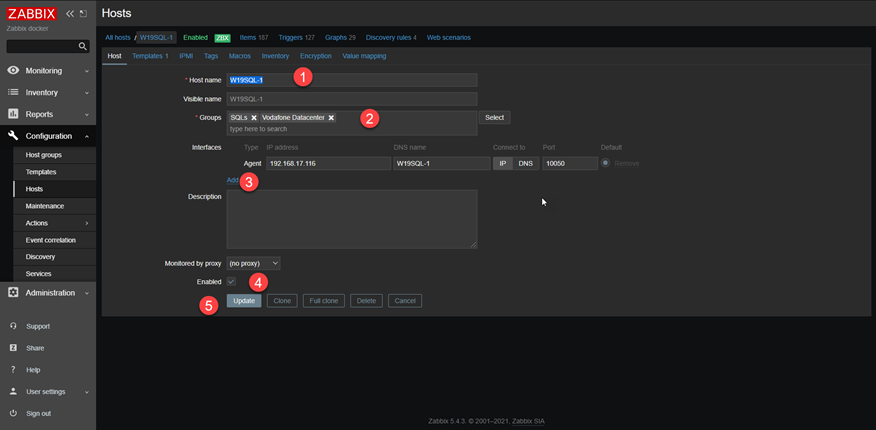Screen dimensions: 876x430
Task: Open the IPMI tab
Action: coord(186,56)
